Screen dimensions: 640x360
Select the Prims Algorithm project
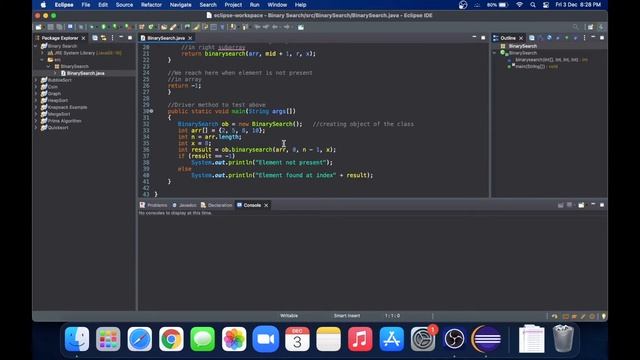(64, 121)
